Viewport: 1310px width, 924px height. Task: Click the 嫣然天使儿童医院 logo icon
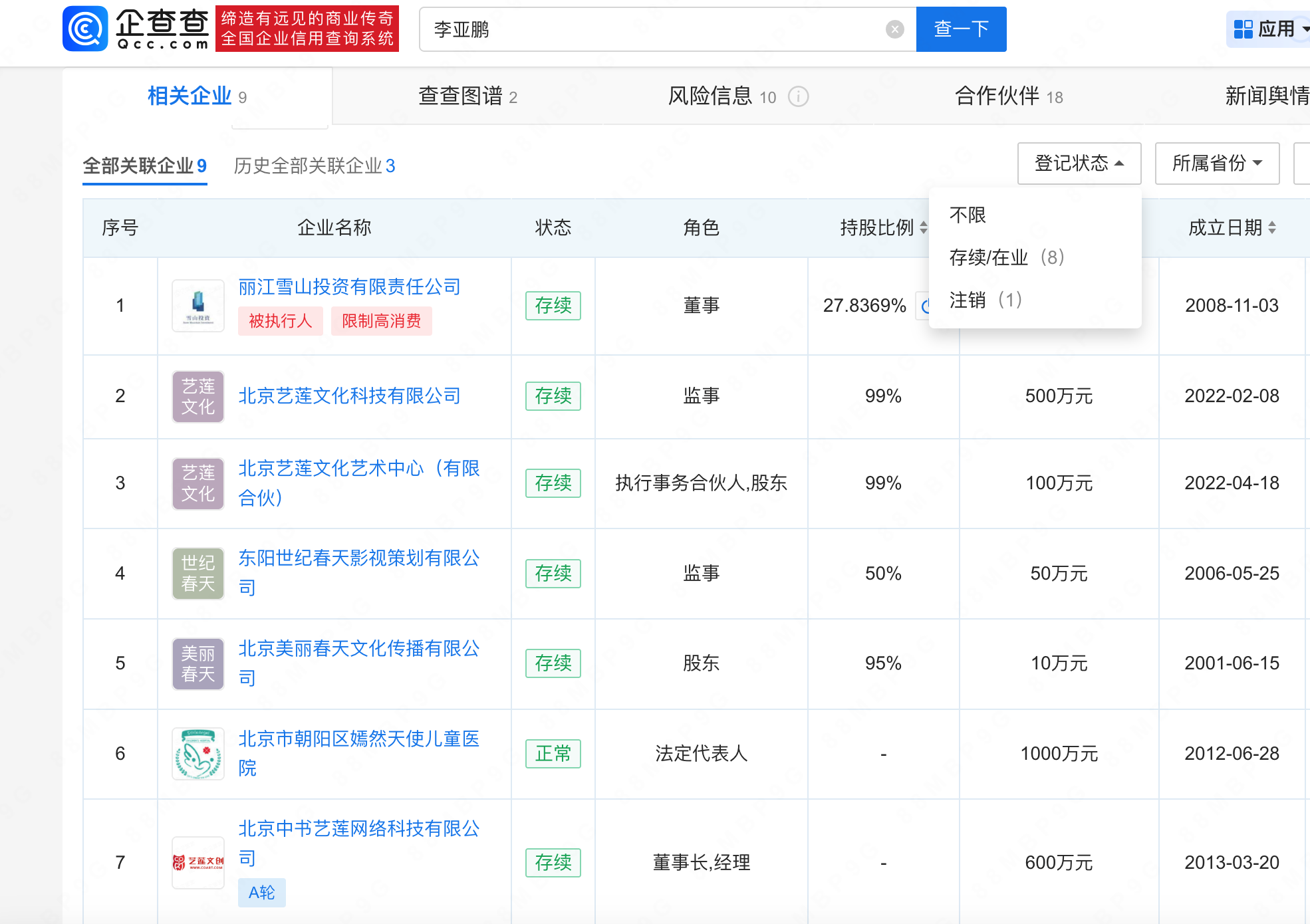(198, 753)
